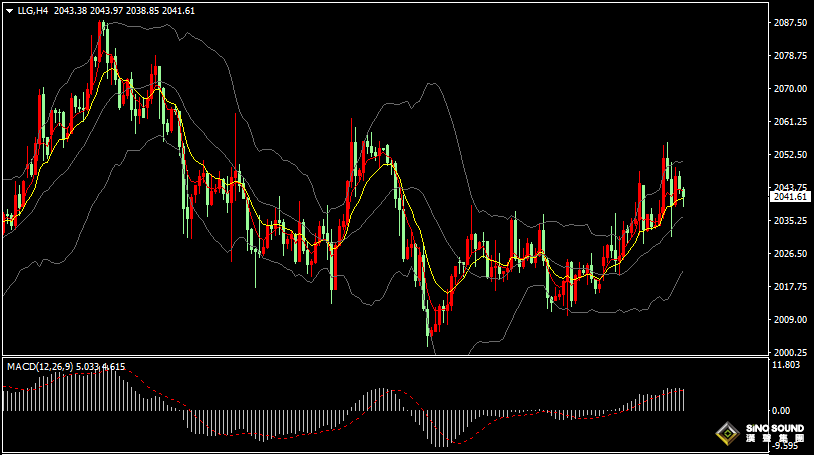Click the last rightmost candlestick on chart

[683, 195]
